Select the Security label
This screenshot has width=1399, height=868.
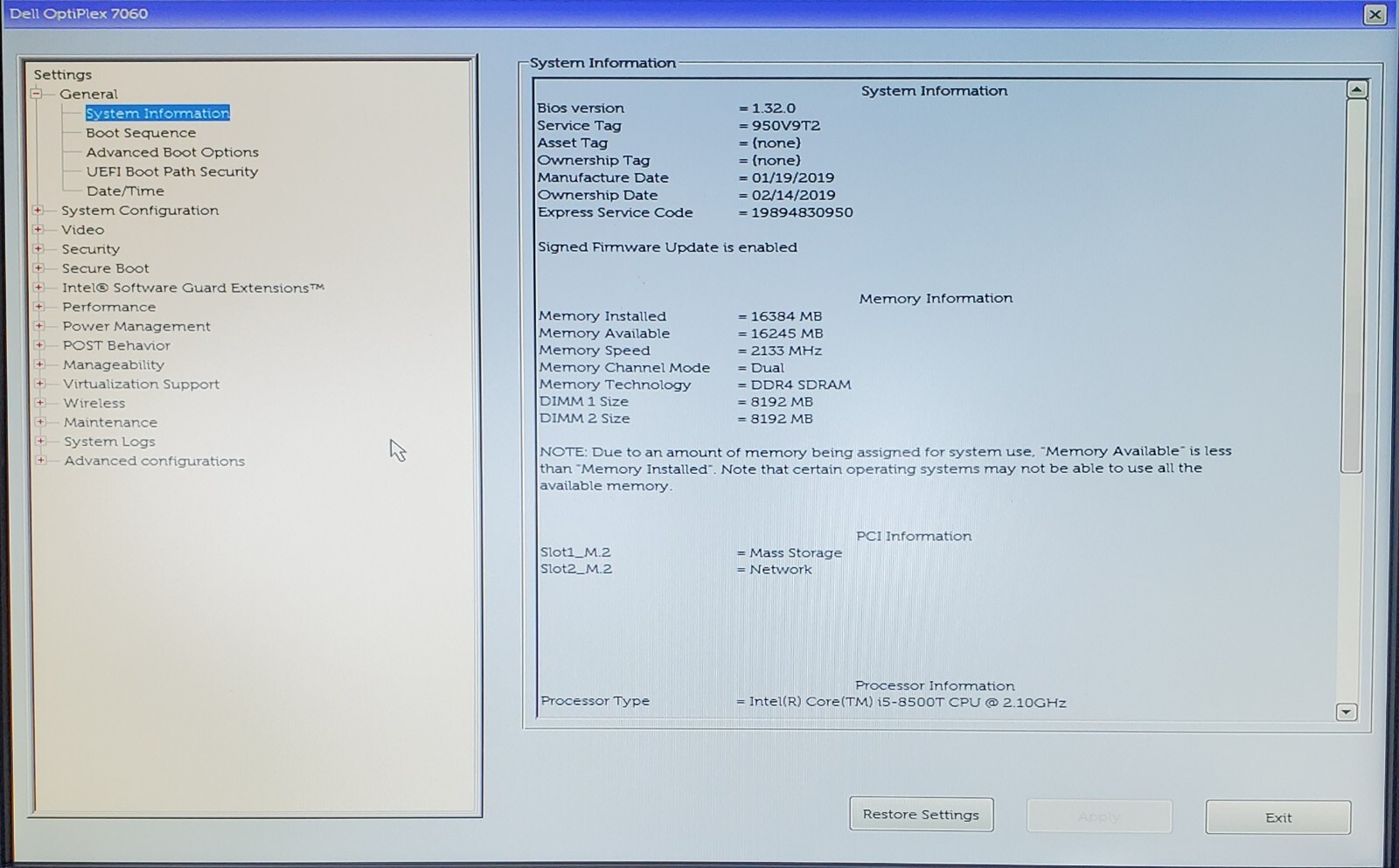click(90, 249)
